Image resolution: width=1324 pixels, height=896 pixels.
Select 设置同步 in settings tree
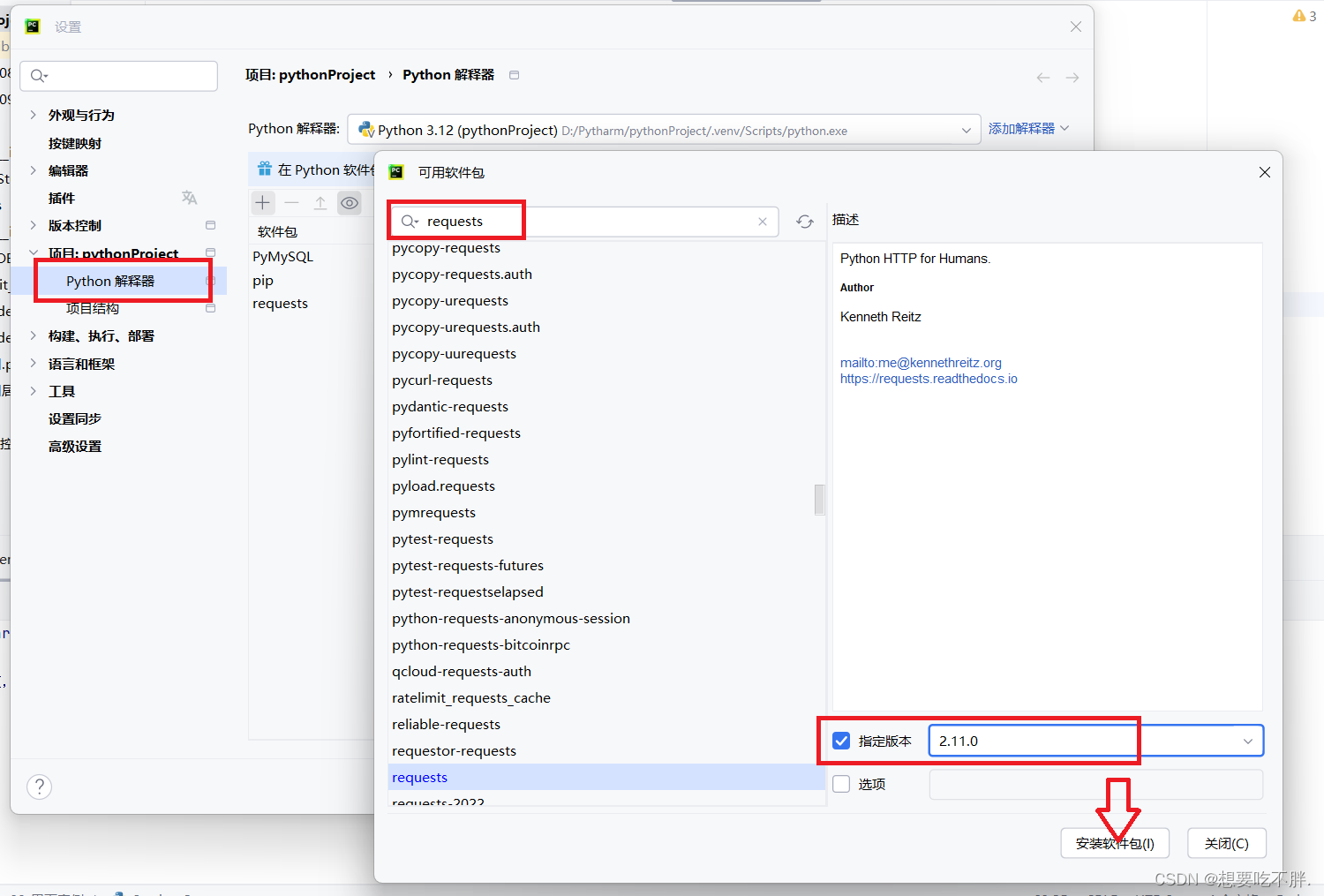point(75,418)
